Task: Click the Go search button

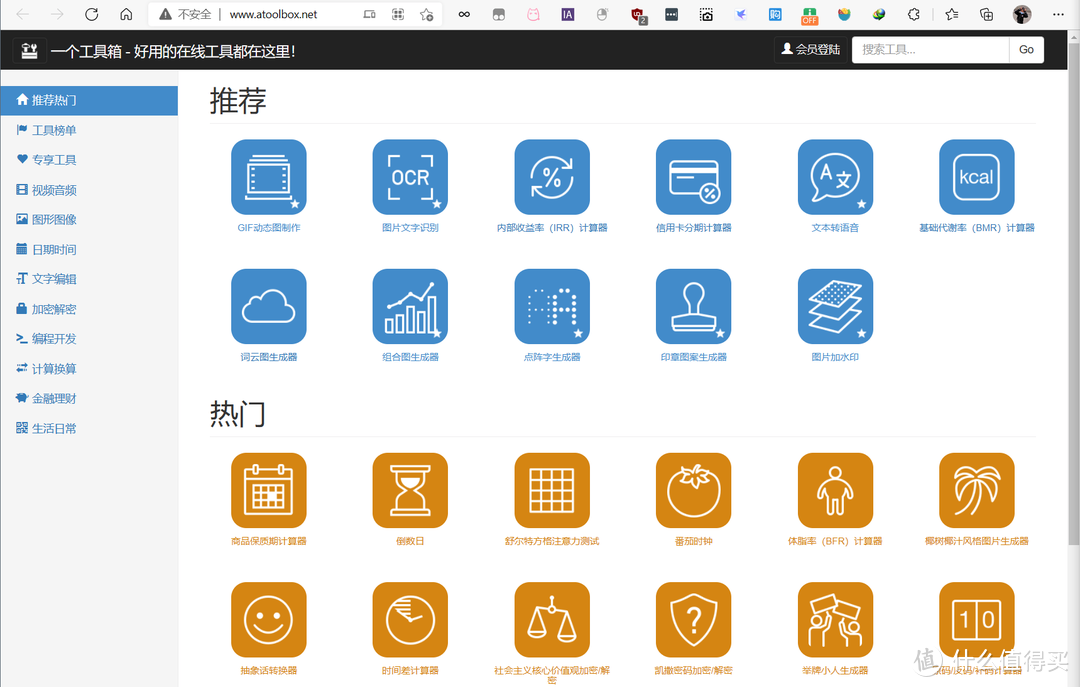Action: [x=1026, y=50]
